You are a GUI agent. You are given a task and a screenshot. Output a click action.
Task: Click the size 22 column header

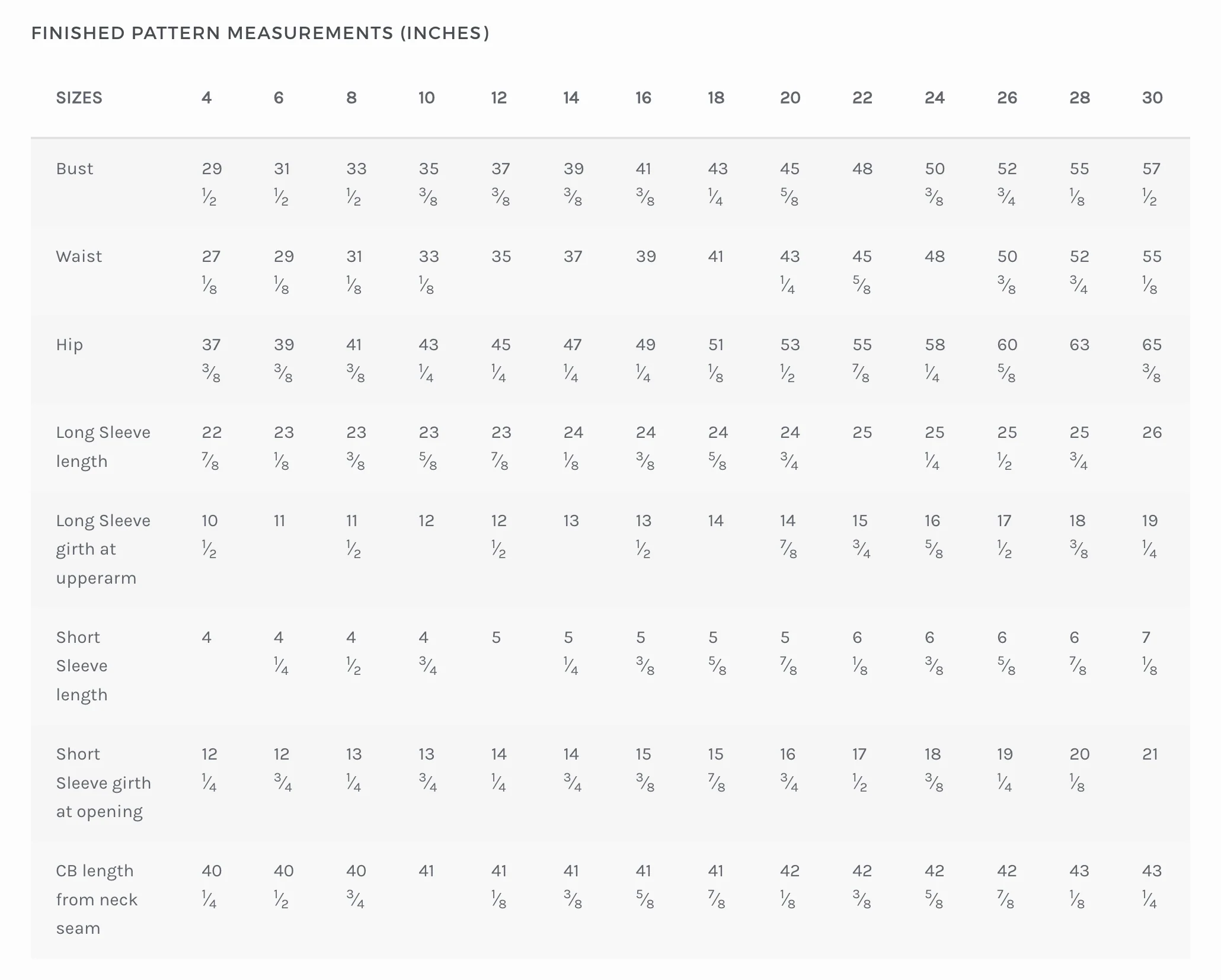pos(862,98)
